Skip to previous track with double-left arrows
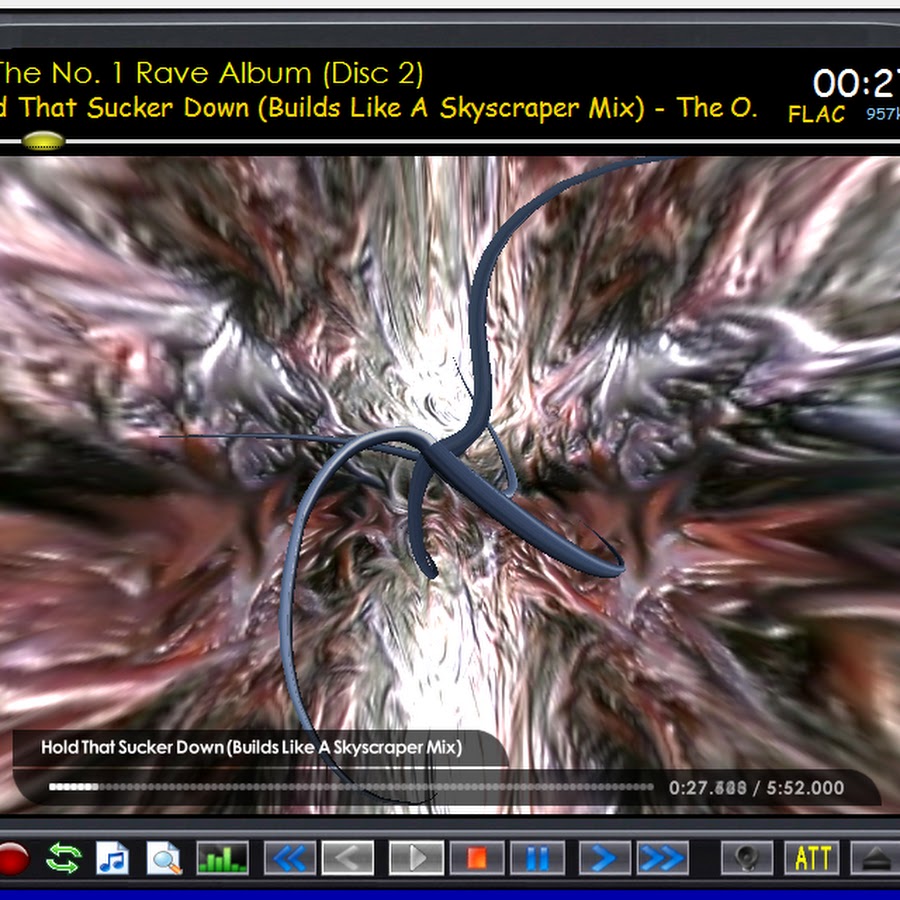Screen dimensions: 900x900 290,858
